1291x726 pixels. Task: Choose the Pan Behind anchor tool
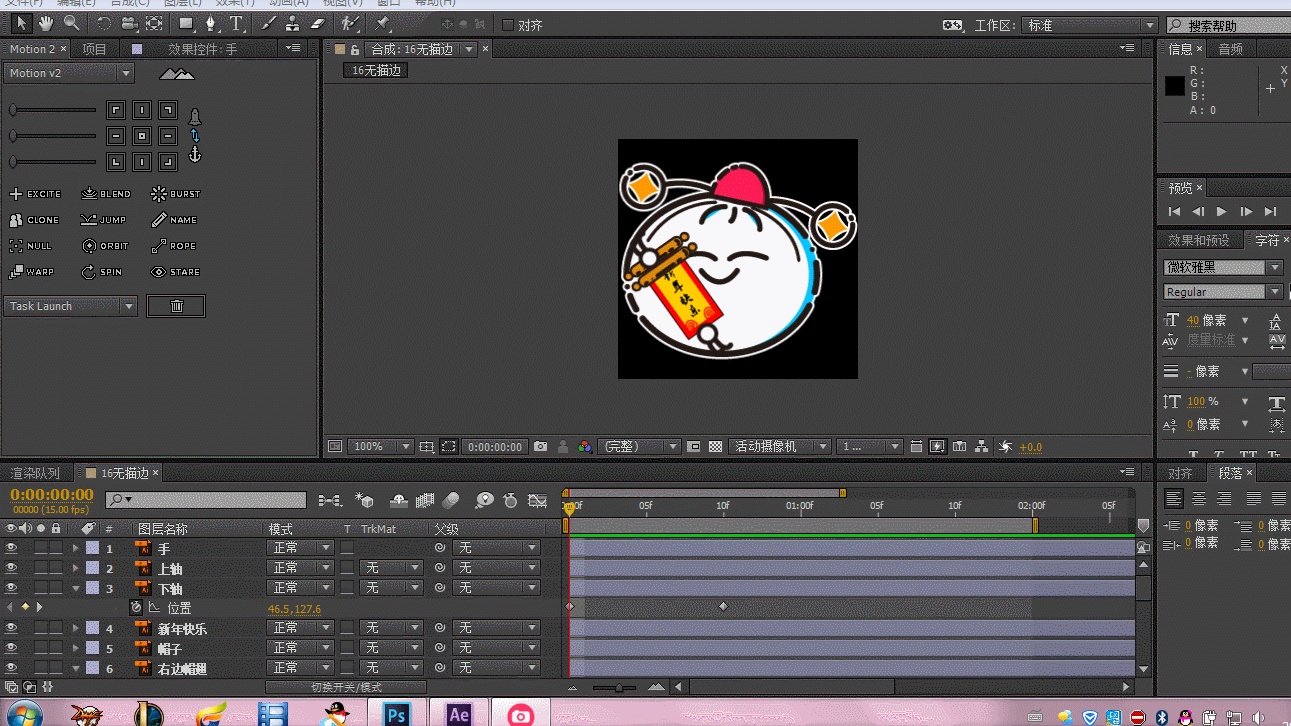click(154, 23)
